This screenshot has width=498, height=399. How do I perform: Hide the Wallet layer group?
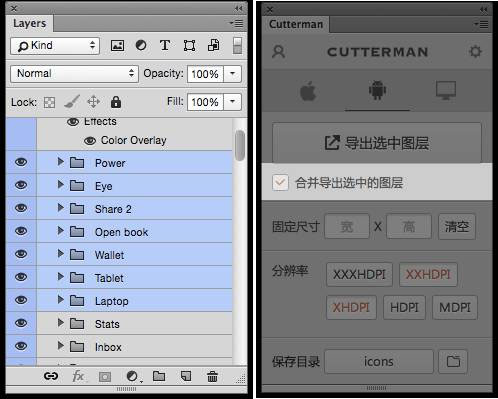[21, 254]
